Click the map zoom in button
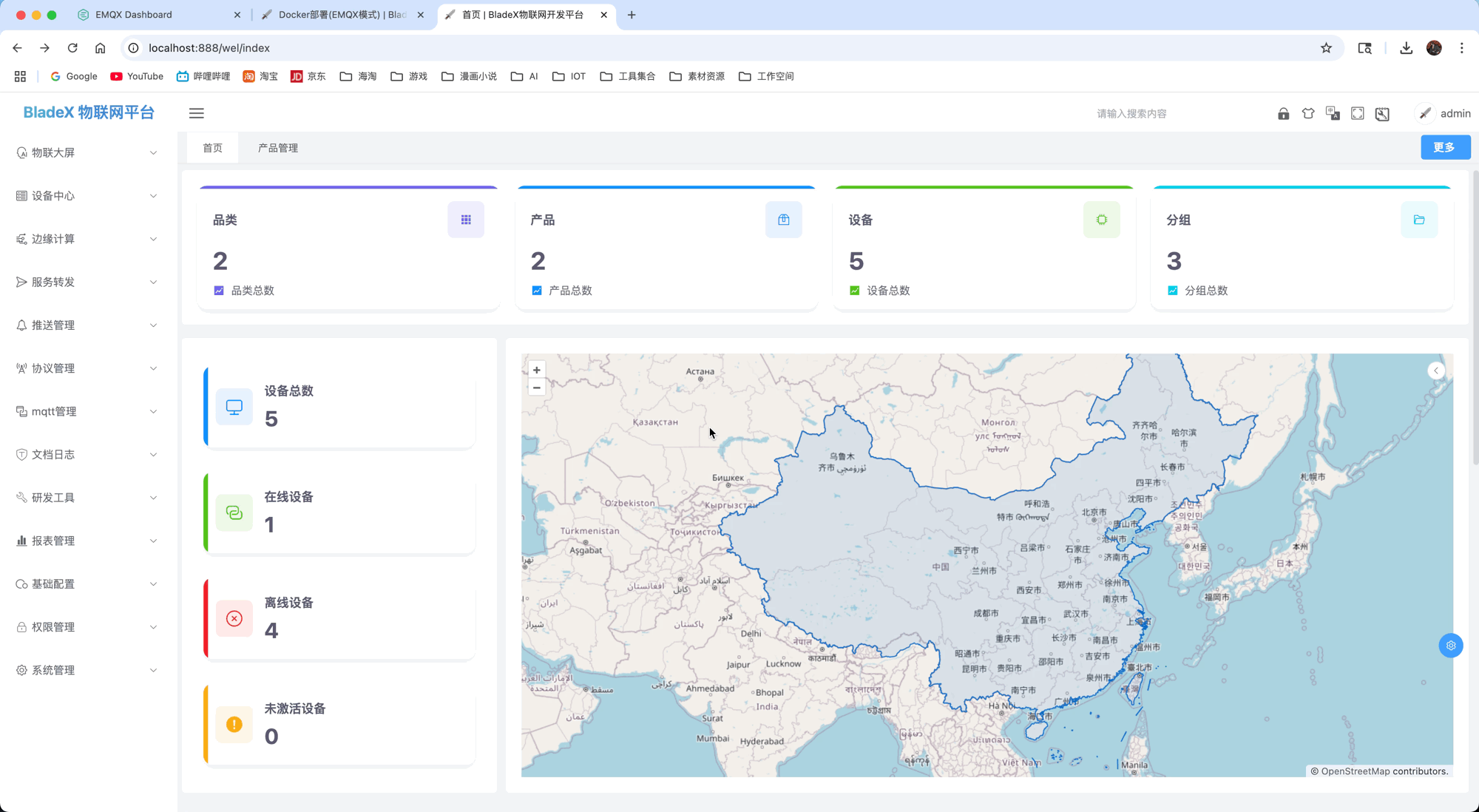 tap(537, 370)
